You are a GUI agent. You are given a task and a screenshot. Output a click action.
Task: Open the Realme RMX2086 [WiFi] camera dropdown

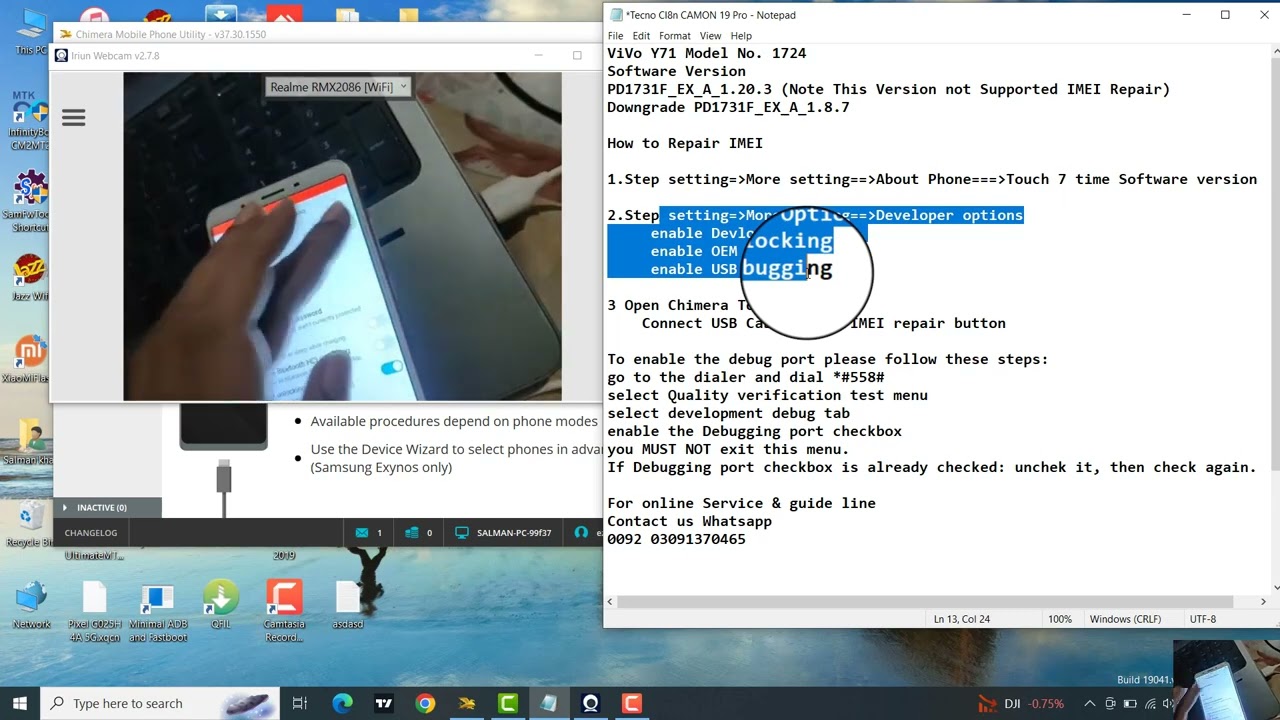point(339,87)
